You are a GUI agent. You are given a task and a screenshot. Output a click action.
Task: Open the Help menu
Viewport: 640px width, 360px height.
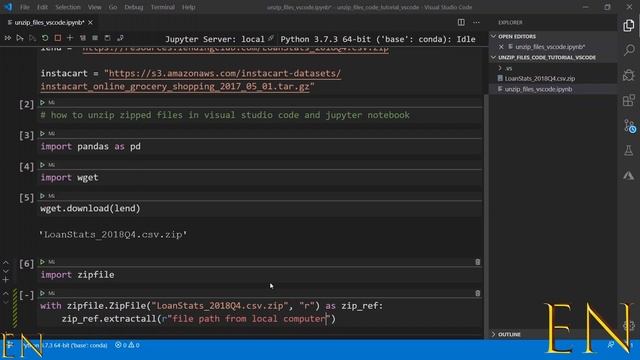click(x=188, y=7)
